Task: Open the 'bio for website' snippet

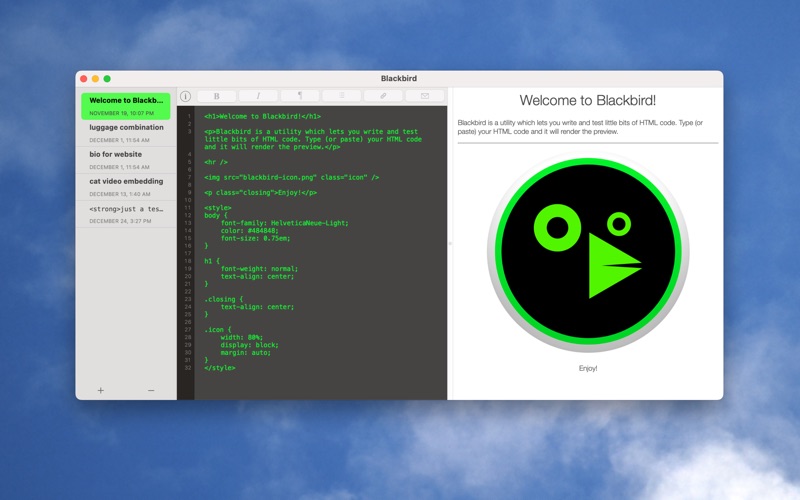Action: coord(126,160)
